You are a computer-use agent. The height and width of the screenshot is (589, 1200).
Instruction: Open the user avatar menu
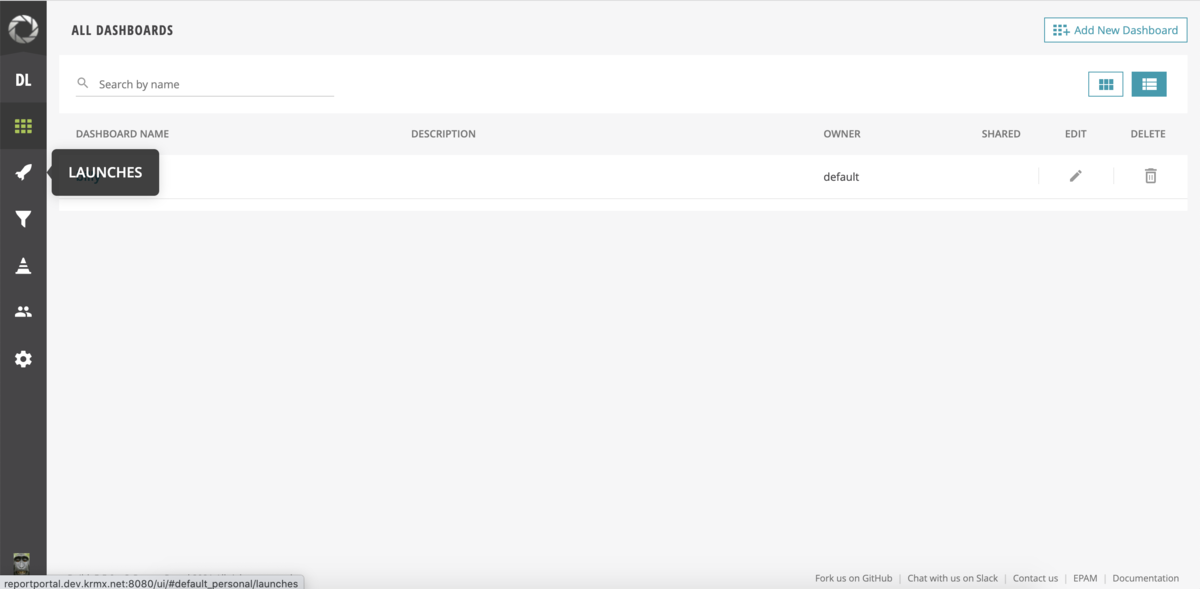pyautogui.click(x=22, y=563)
